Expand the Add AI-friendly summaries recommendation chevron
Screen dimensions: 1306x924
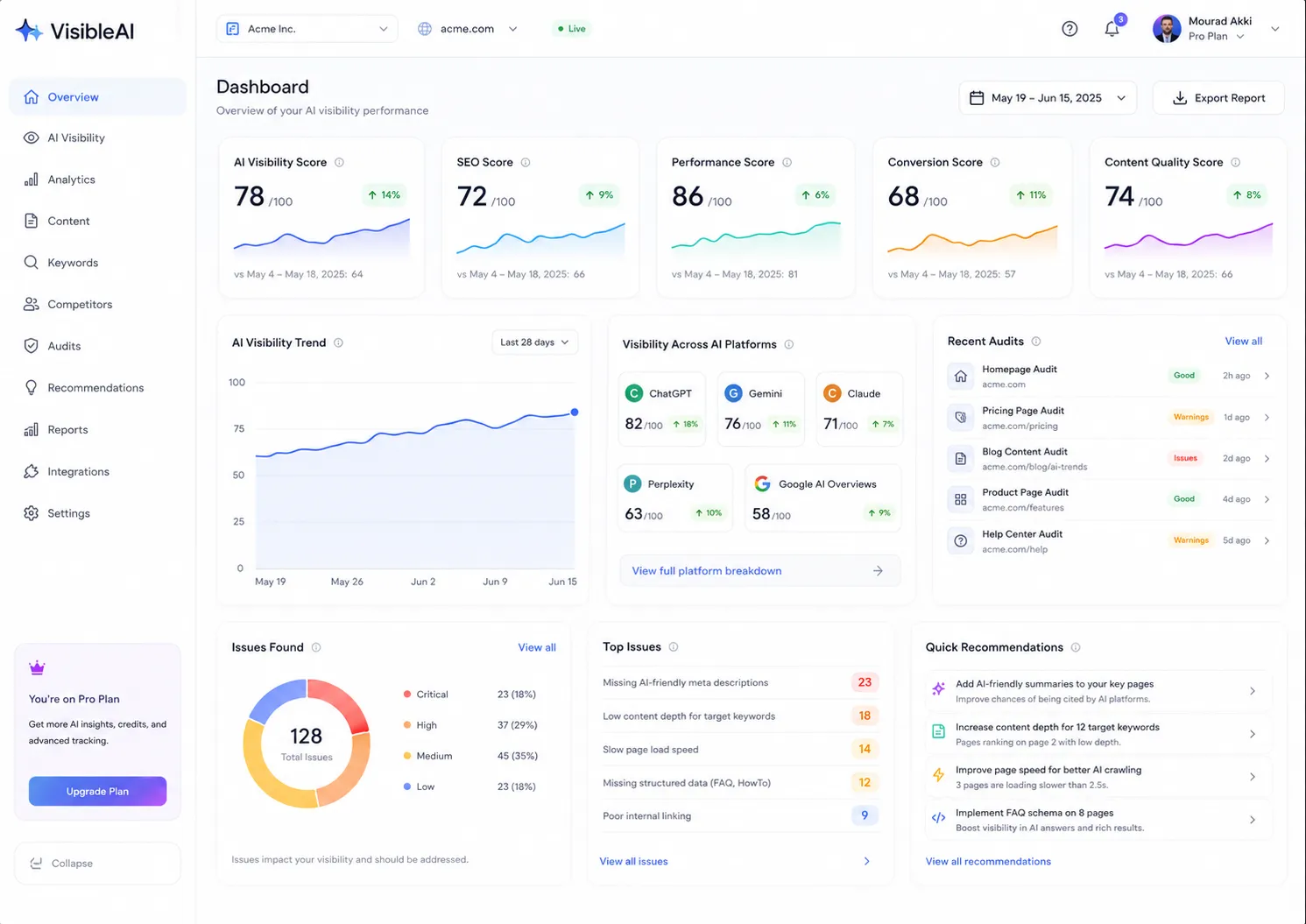1253,691
